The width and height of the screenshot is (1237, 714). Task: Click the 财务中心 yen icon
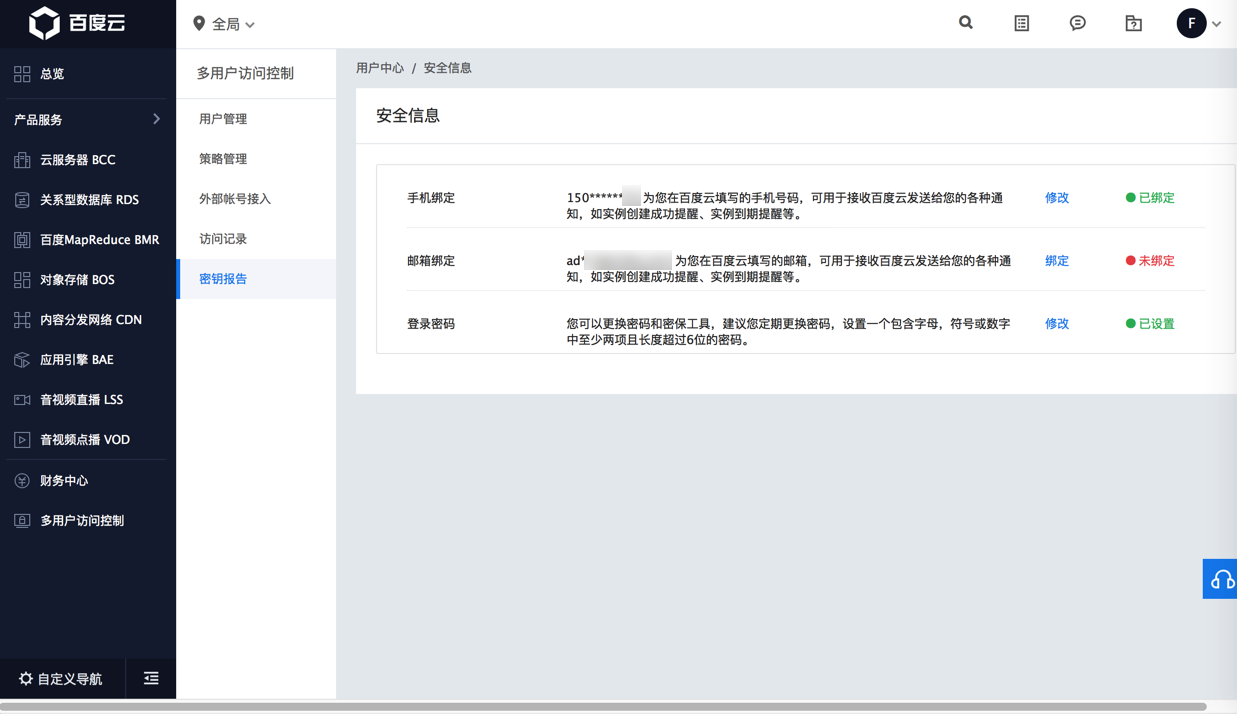[22, 481]
